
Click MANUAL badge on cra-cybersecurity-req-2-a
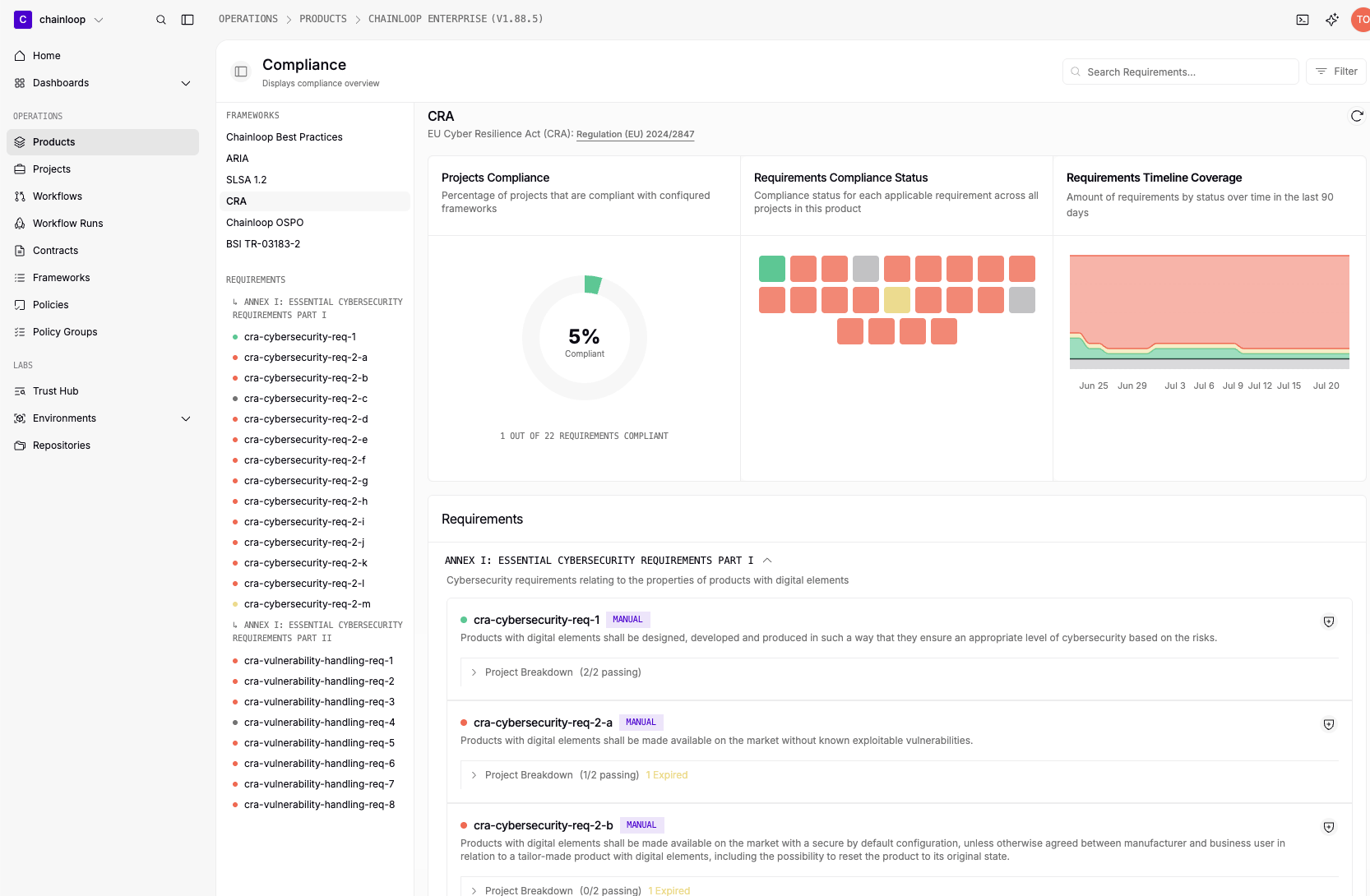tap(641, 723)
